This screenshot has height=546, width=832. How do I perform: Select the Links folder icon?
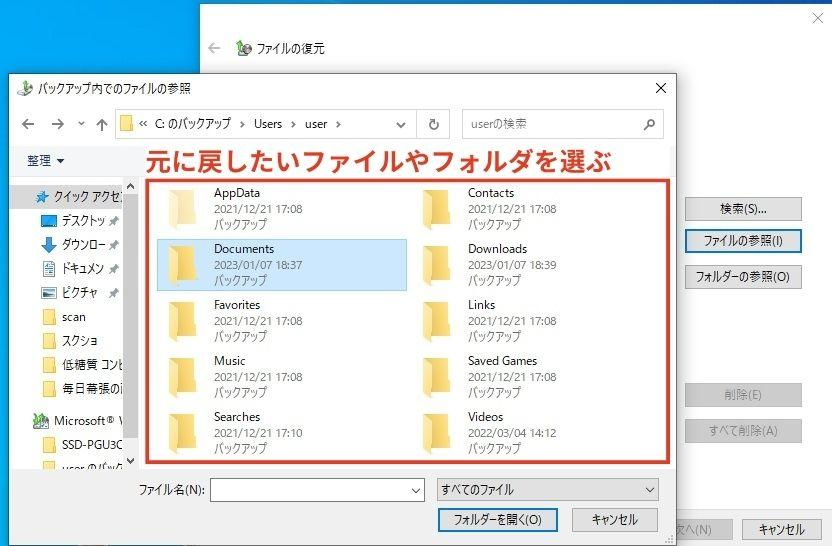click(x=436, y=320)
